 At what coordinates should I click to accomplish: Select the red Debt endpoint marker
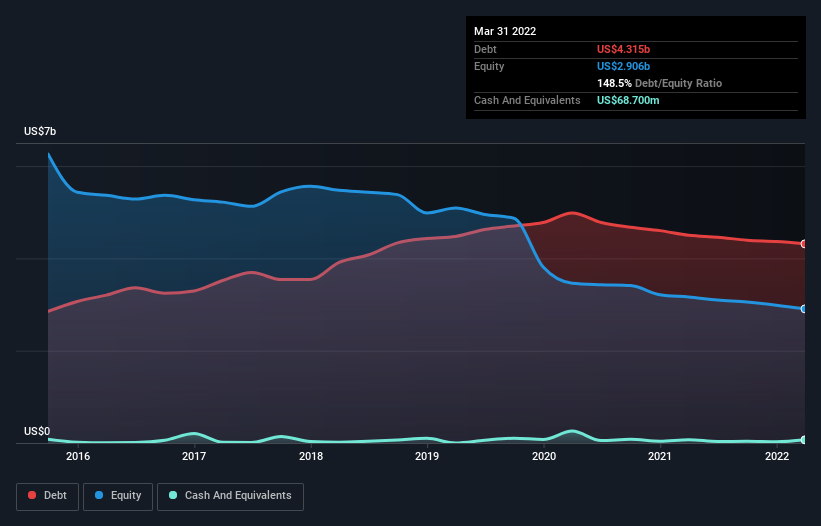[804, 244]
